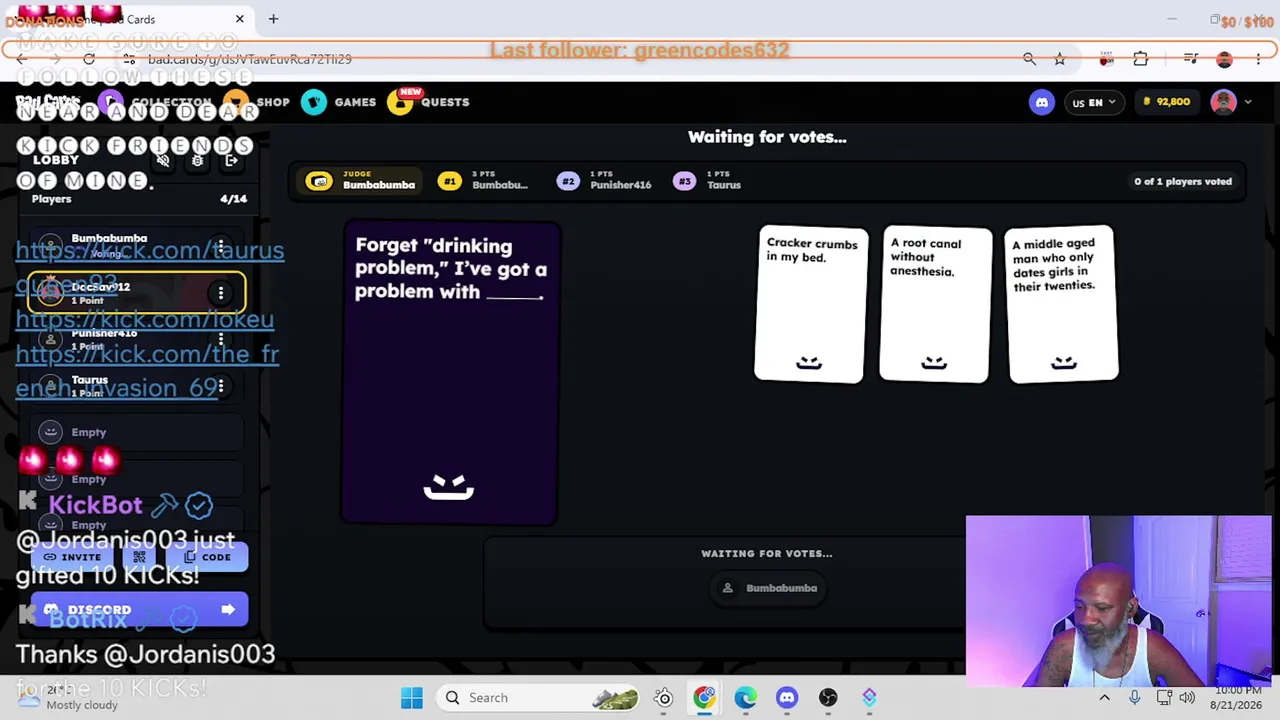Viewport: 1280px width, 720px height.
Task: Mute sound in the lobby panel
Action: 163,160
